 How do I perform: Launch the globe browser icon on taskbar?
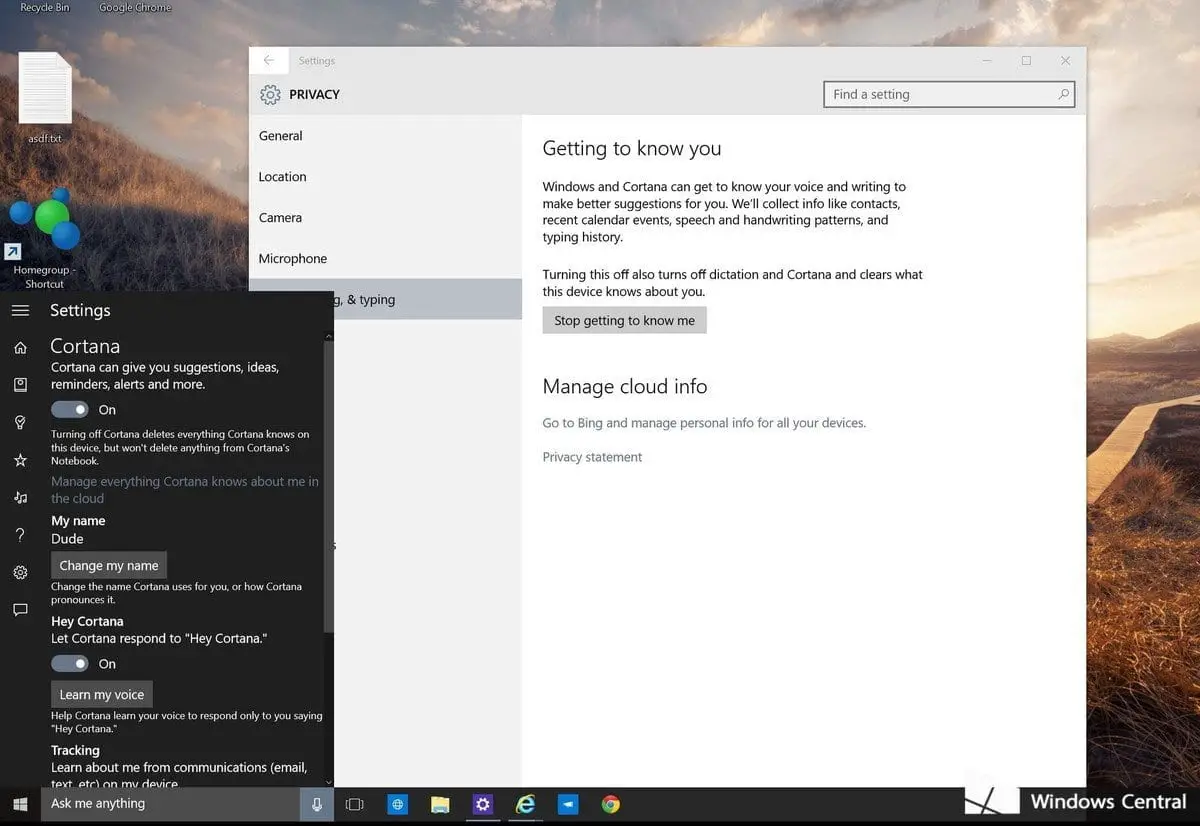point(397,804)
